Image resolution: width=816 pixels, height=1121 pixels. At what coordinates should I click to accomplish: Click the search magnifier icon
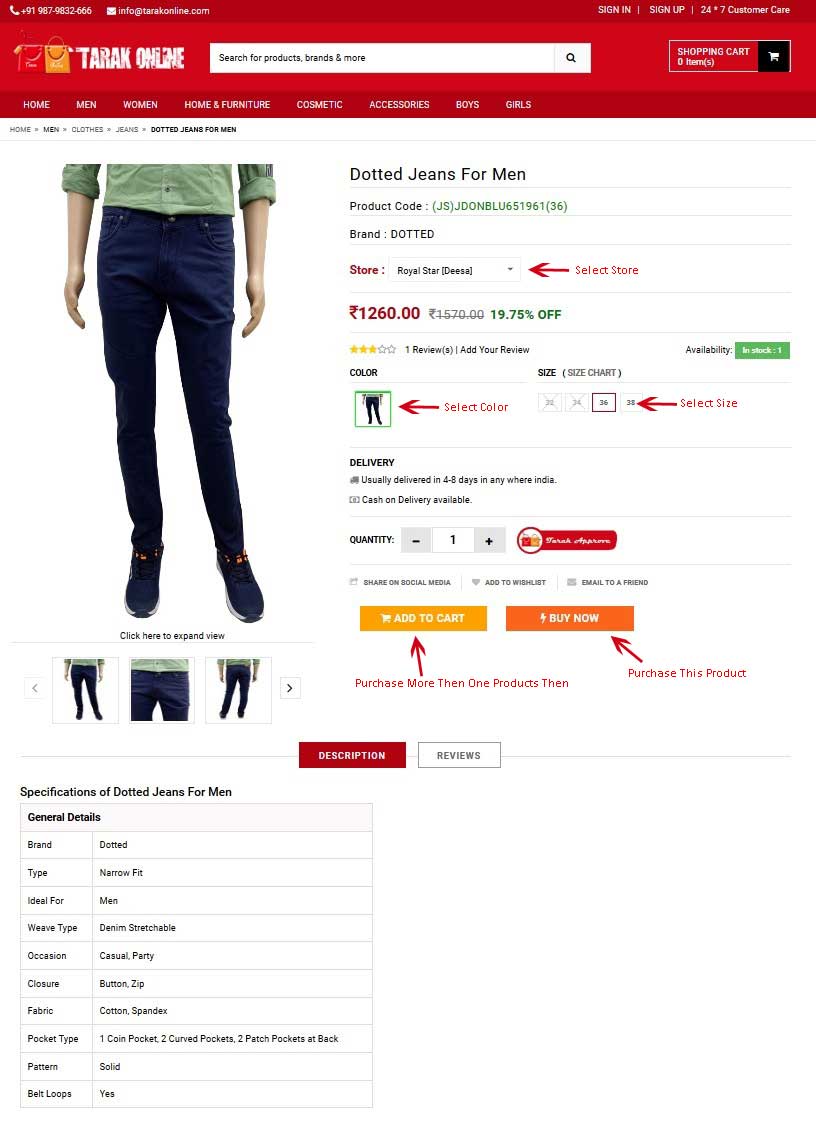click(571, 58)
